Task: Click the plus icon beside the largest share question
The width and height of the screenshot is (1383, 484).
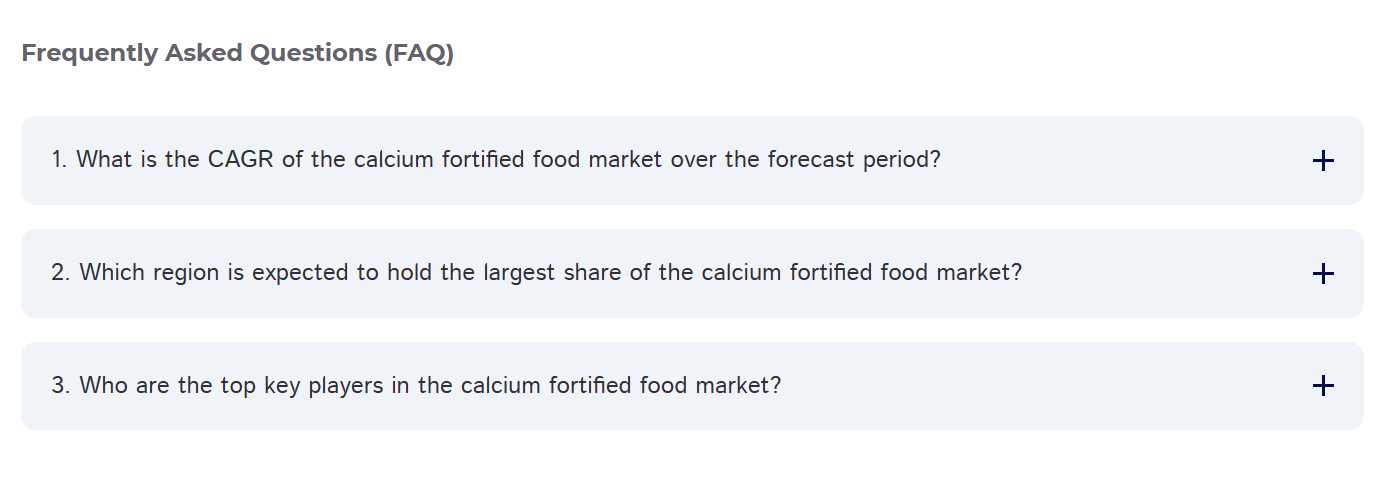Action: point(1322,274)
